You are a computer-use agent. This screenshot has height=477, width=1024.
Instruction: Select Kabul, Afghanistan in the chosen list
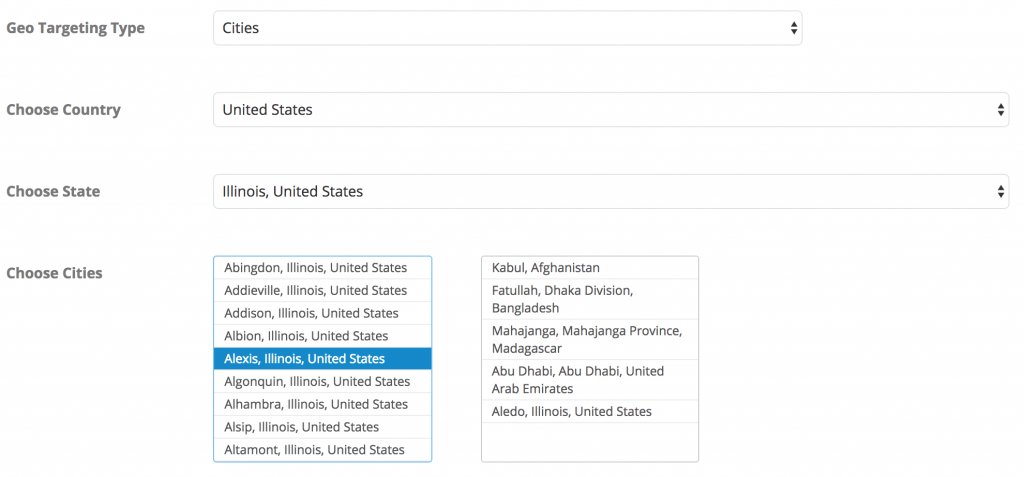(546, 268)
